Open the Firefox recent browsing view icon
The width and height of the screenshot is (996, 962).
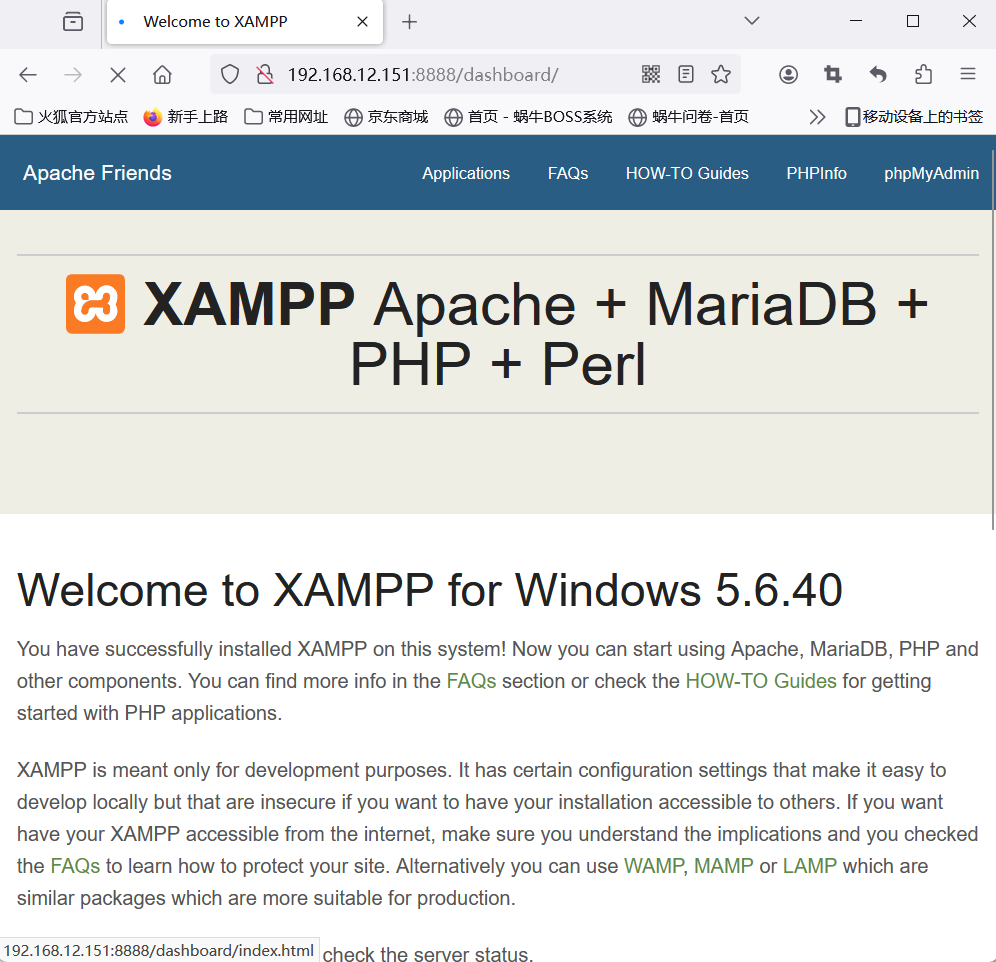(73, 22)
